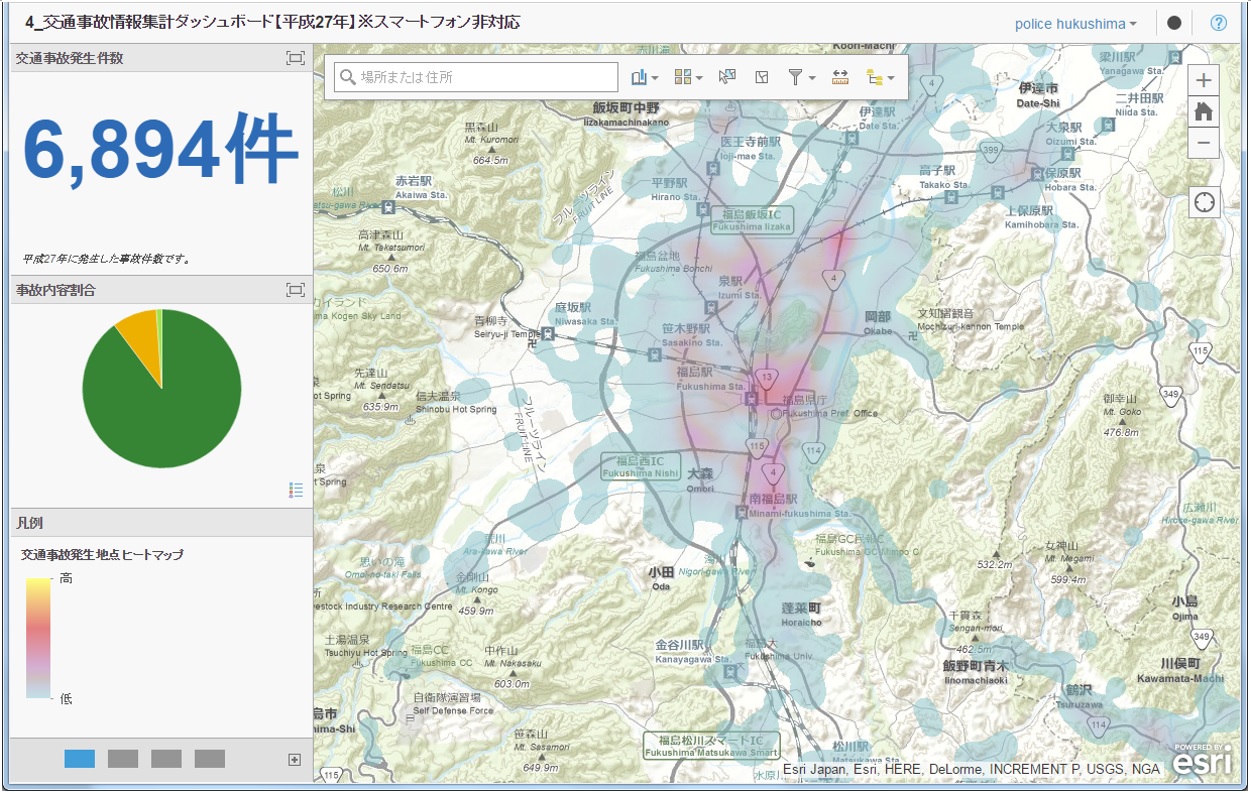Click the clear selection map icon
The image size is (1251, 793).
pos(762,77)
